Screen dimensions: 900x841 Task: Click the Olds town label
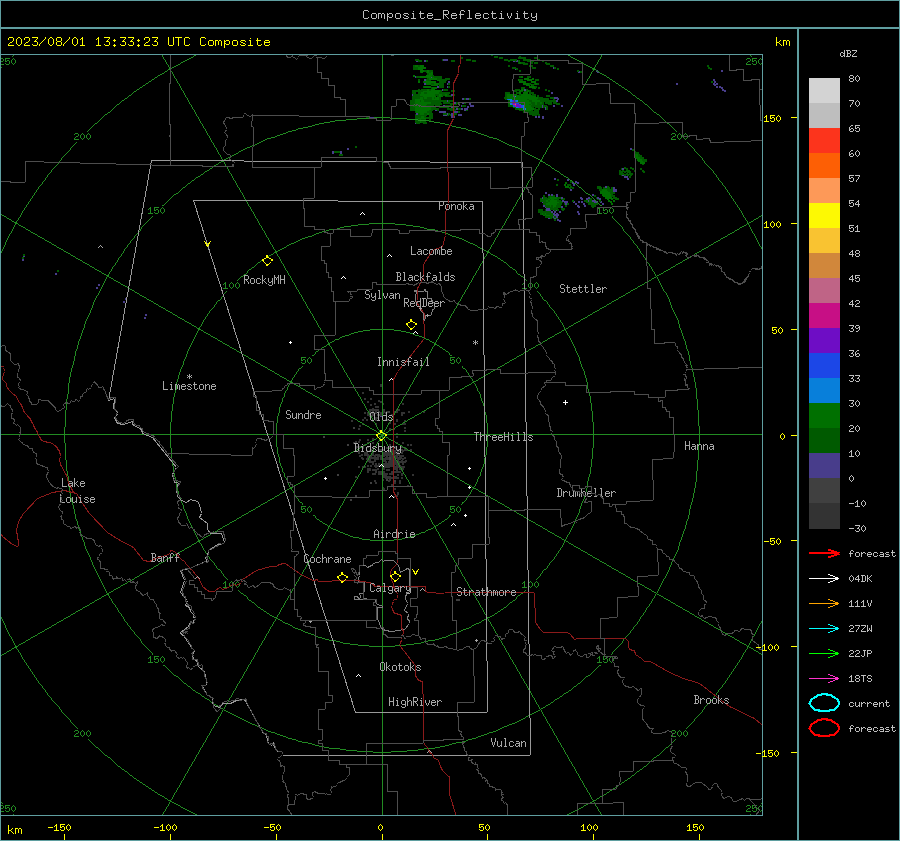[381, 416]
